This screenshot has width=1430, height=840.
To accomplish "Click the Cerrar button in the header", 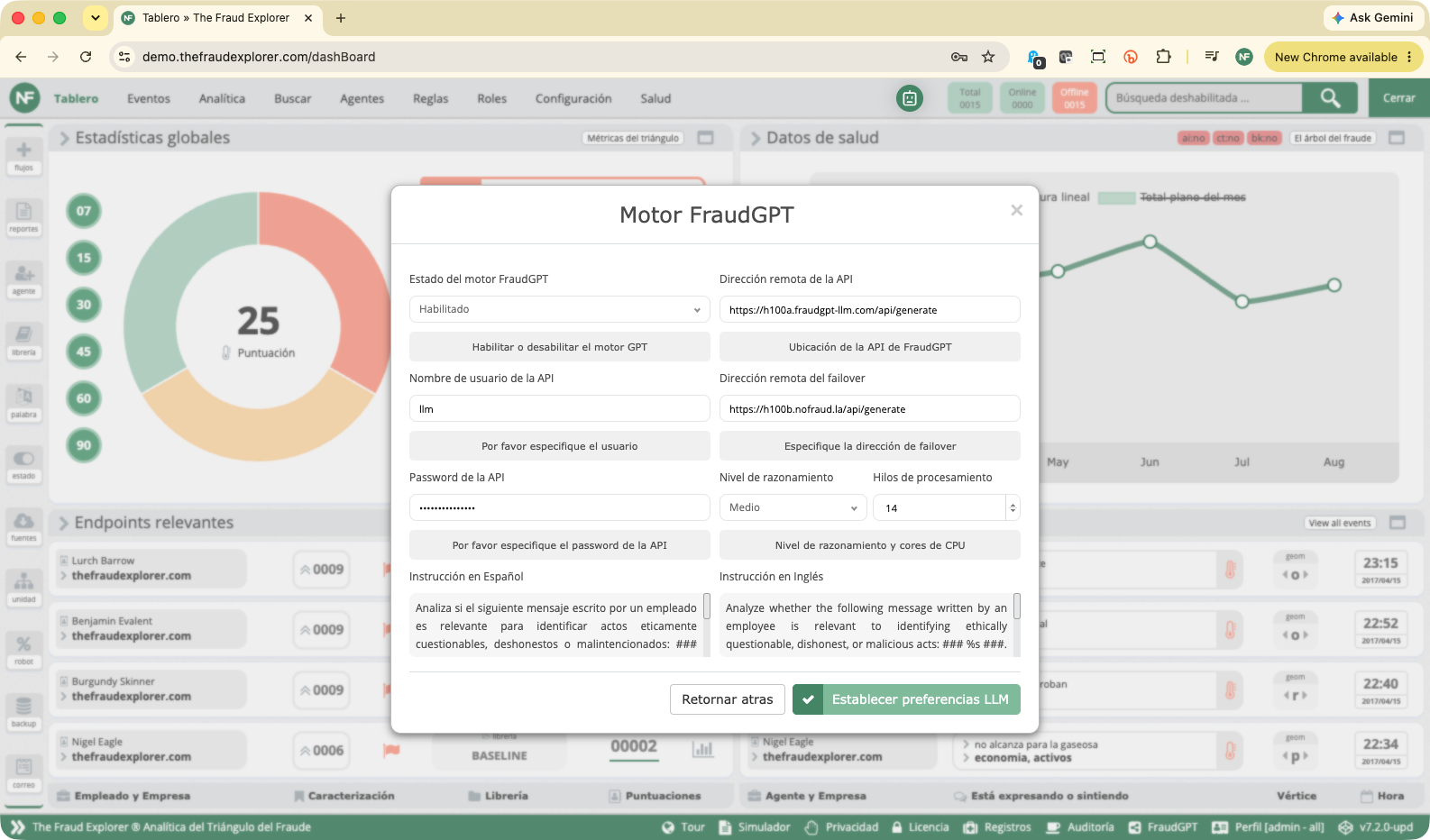I will click(x=1399, y=97).
